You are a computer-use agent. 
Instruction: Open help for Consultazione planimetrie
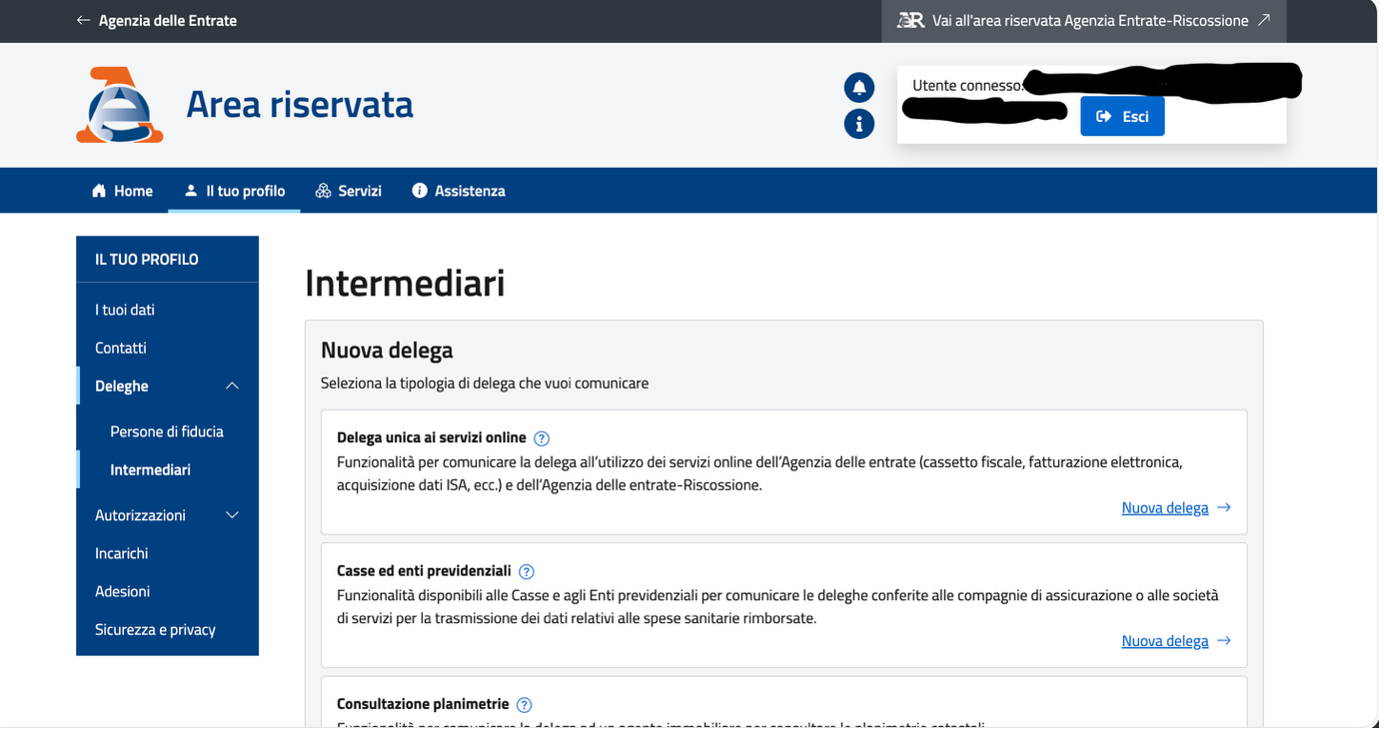click(524, 704)
